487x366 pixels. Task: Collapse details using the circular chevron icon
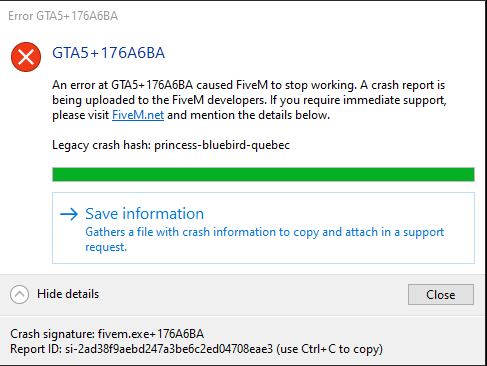point(19,294)
